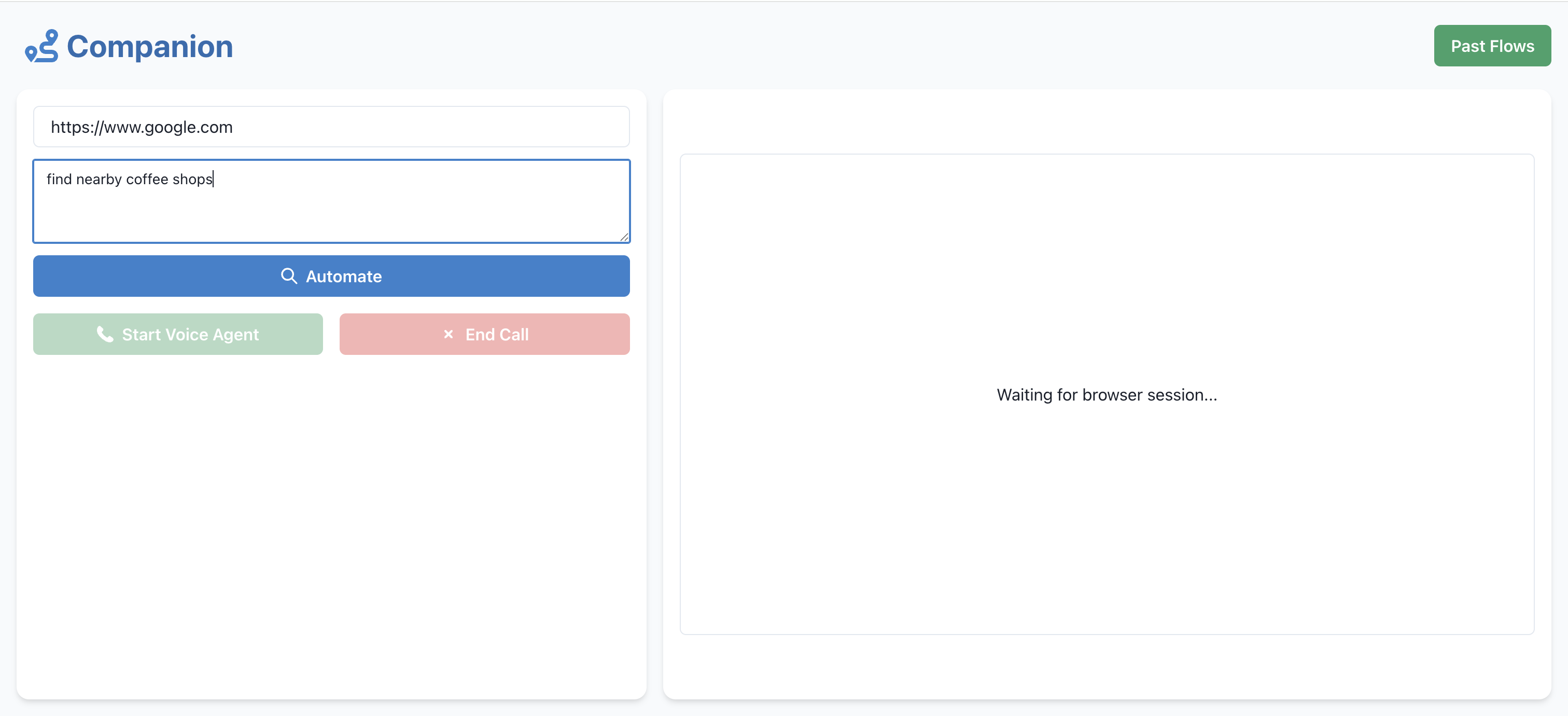Click the X icon inside End Call button
This screenshot has width=1568, height=716.
tap(449, 334)
